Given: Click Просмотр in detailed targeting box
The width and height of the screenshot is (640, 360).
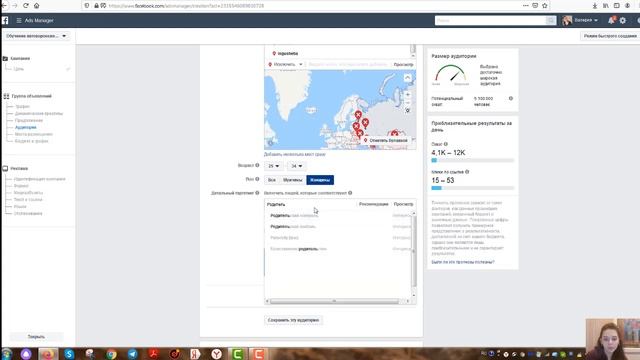Looking at the screenshot, I should coord(403,204).
